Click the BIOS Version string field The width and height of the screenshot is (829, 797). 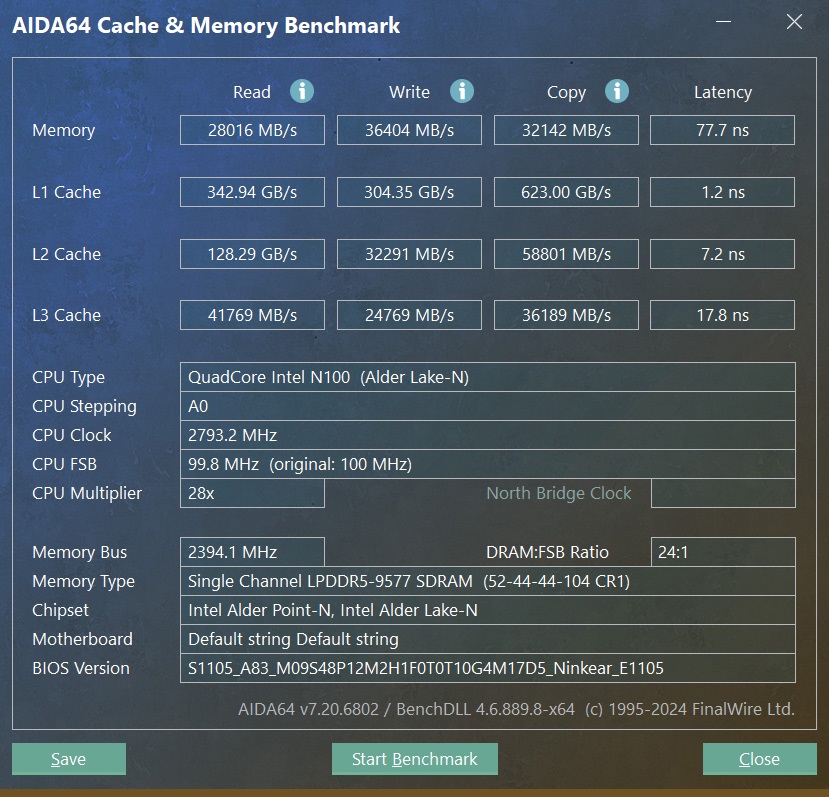[488, 668]
